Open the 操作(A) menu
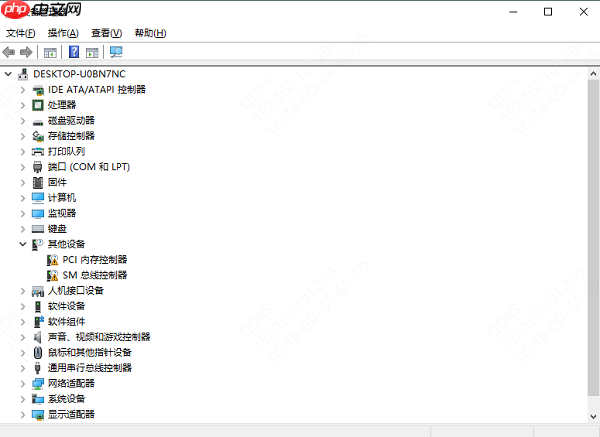600x437 pixels. pos(63,33)
